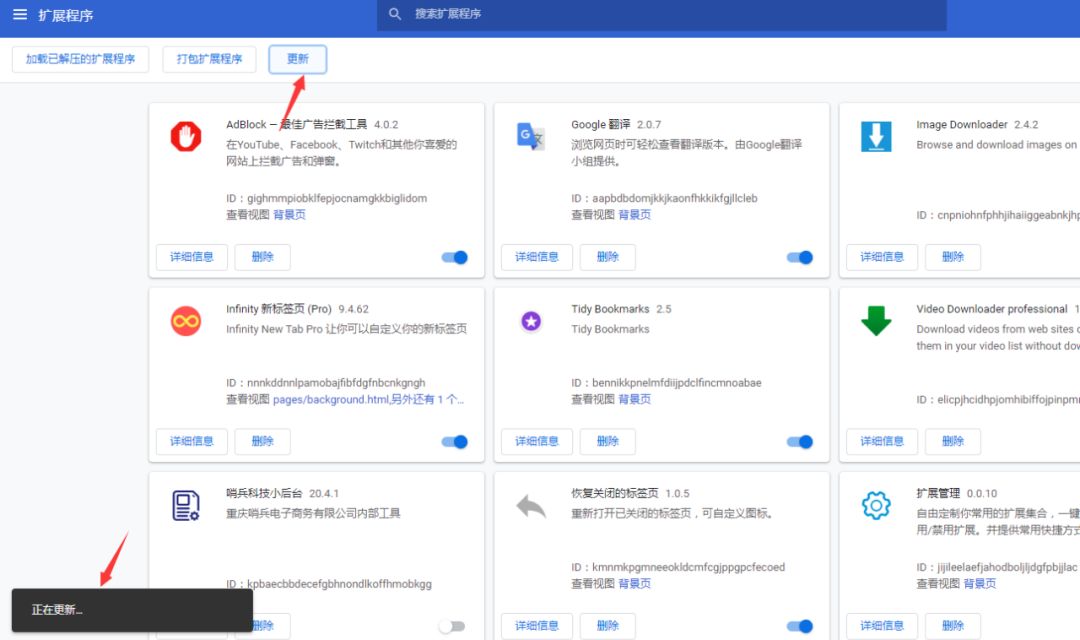The height and width of the screenshot is (640, 1080).
Task: Turn off the Tidy Bookmarks toggle
Action: coord(800,442)
